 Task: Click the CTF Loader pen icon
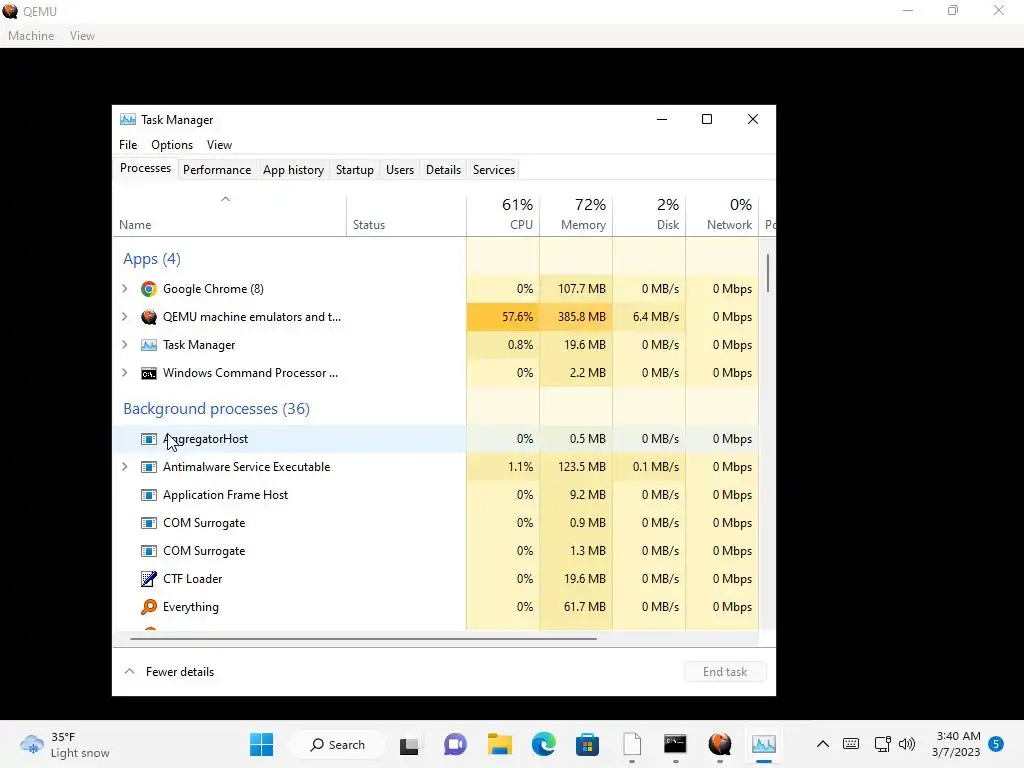[149, 579]
